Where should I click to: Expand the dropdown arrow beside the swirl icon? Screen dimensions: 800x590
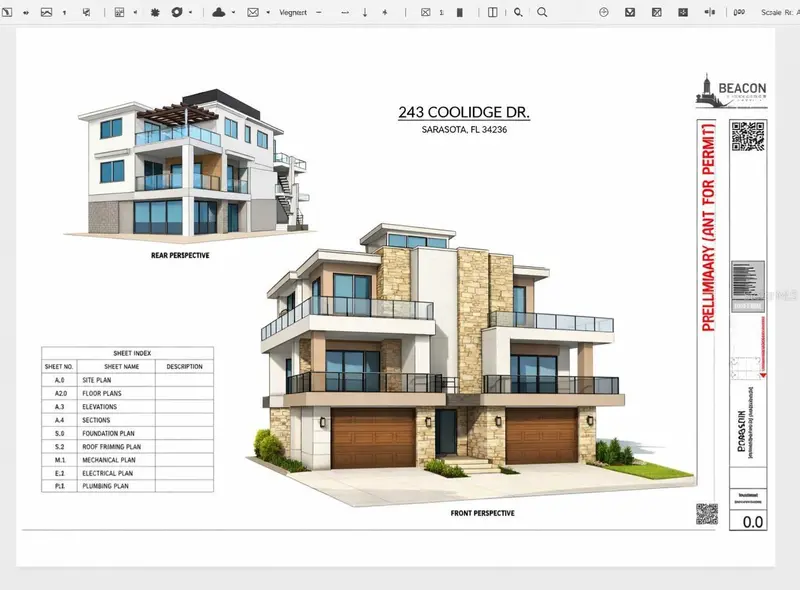191,12
